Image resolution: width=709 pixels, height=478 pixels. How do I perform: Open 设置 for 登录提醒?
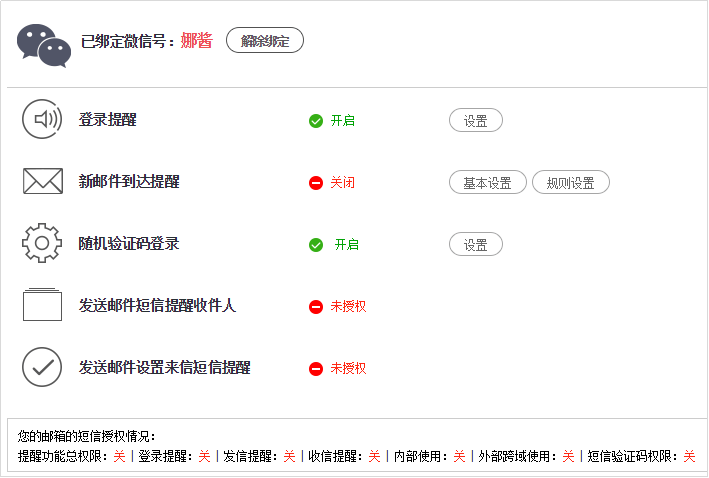pos(476,120)
